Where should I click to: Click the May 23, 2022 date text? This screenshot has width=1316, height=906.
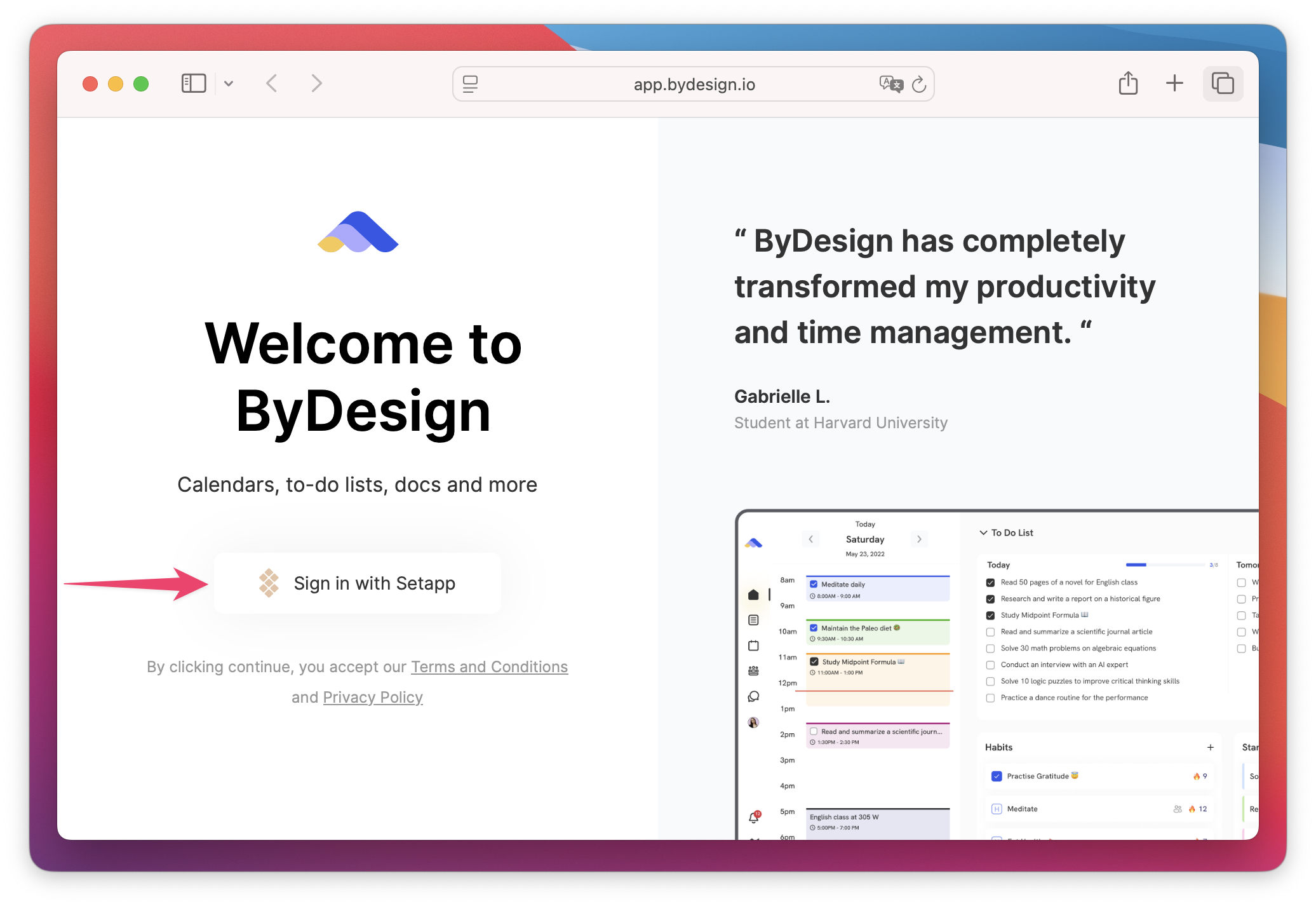pyautogui.click(x=864, y=554)
